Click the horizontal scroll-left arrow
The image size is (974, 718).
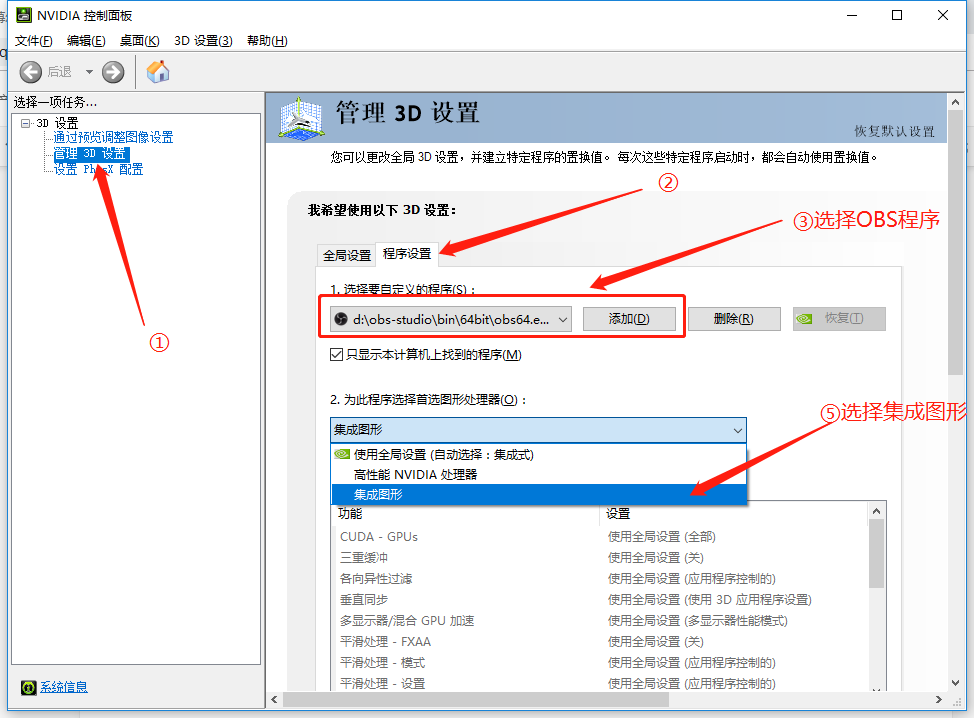coord(275,700)
